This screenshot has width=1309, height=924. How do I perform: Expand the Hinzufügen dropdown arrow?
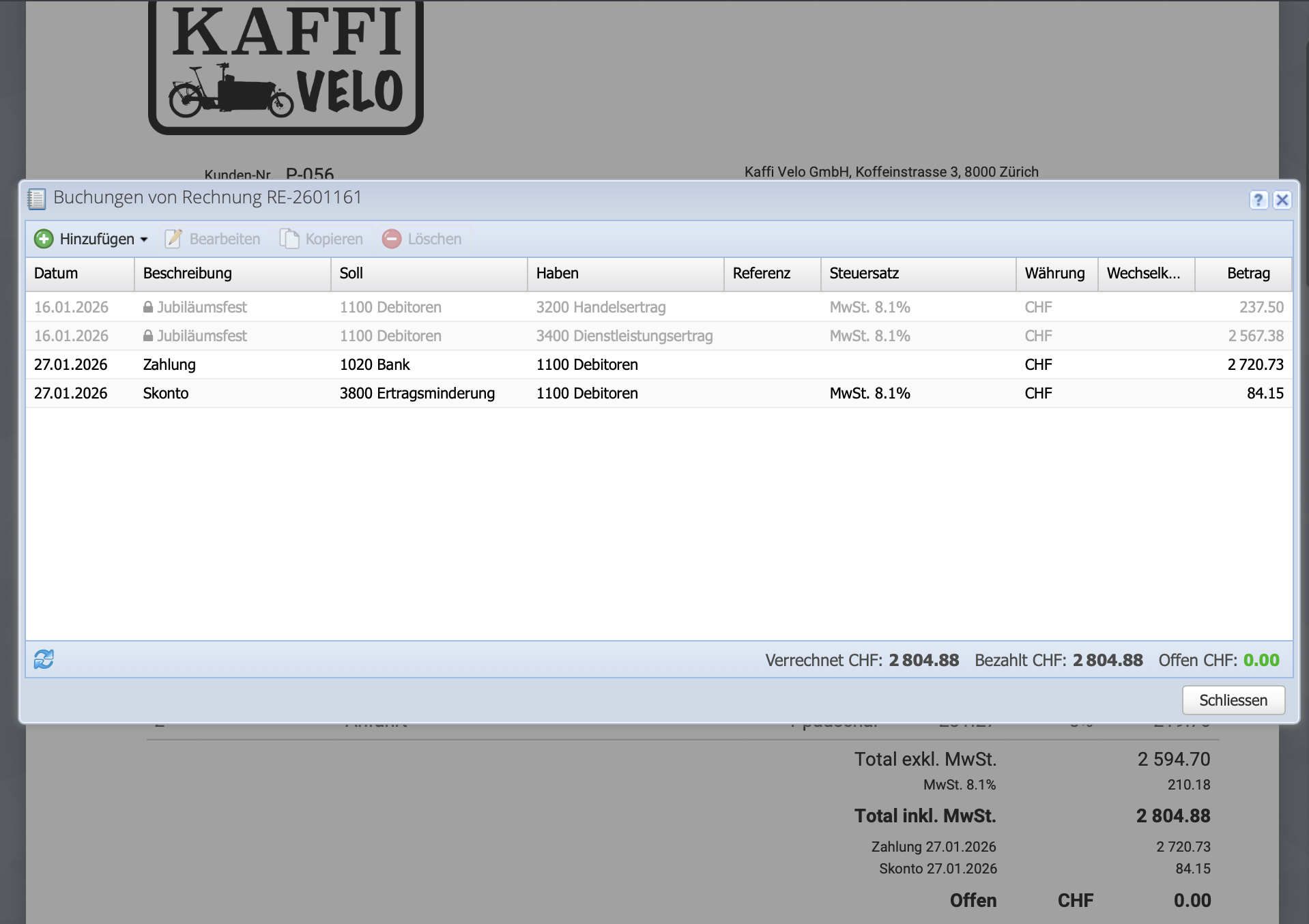tap(144, 240)
